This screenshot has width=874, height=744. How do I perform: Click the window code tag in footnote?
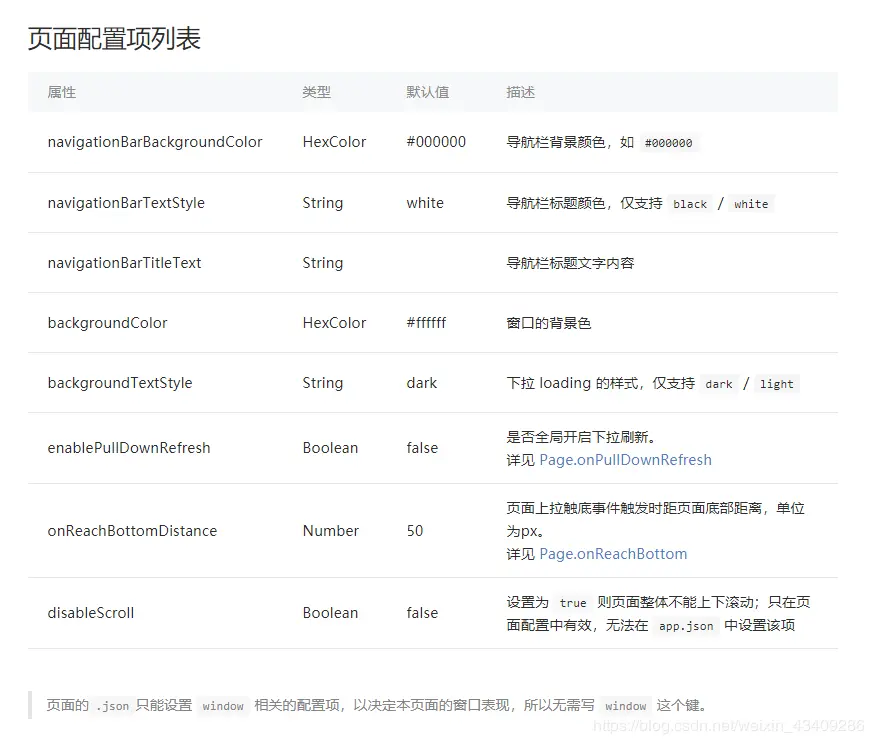223,707
